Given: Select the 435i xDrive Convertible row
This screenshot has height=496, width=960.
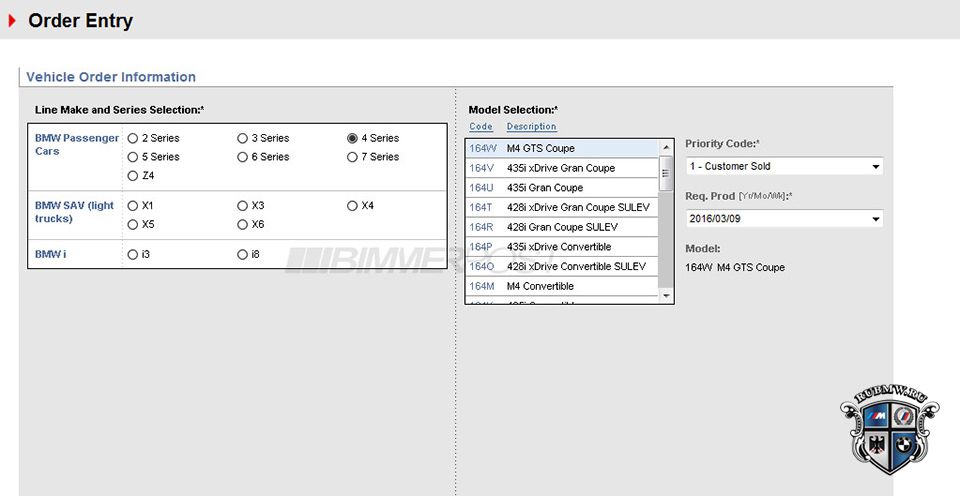Looking at the screenshot, I should (561, 247).
